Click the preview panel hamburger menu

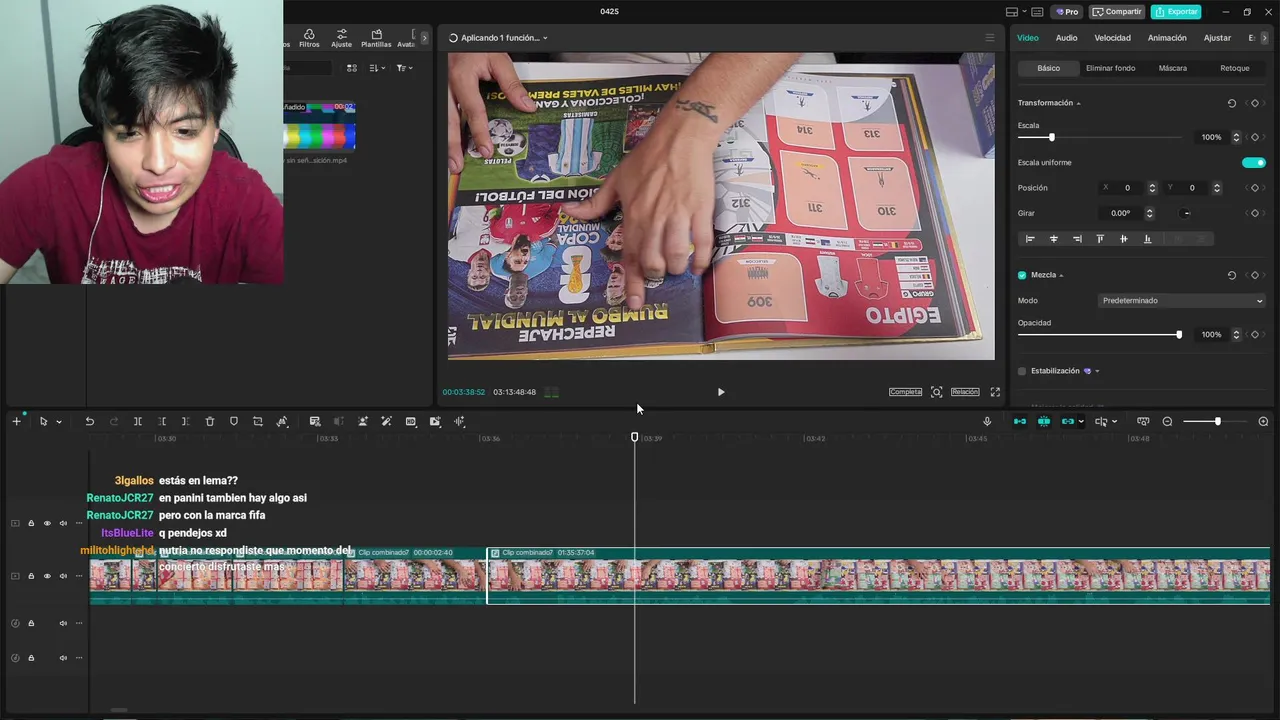click(990, 38)
